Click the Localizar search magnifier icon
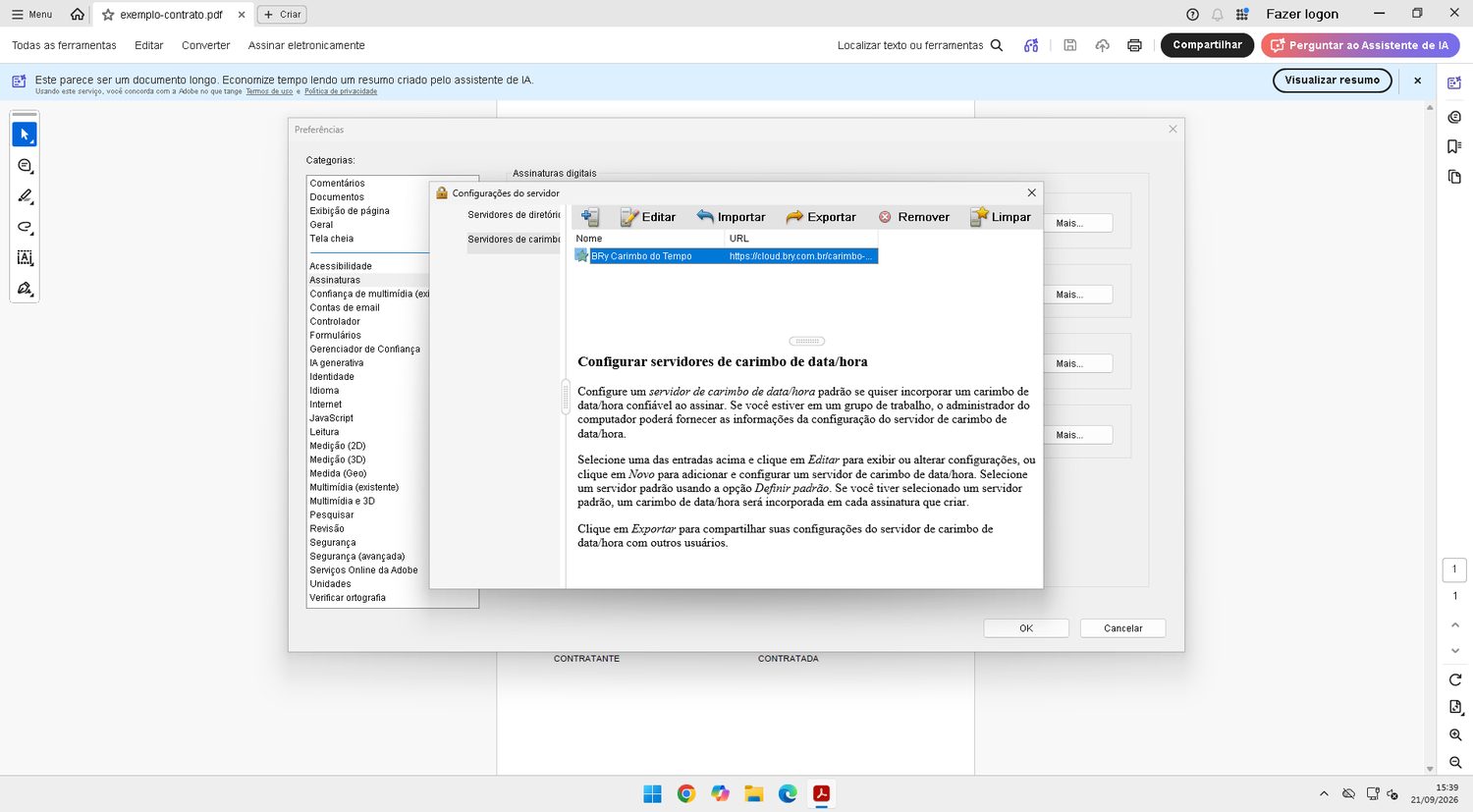Screen dimensions: 1473x812 997,45
